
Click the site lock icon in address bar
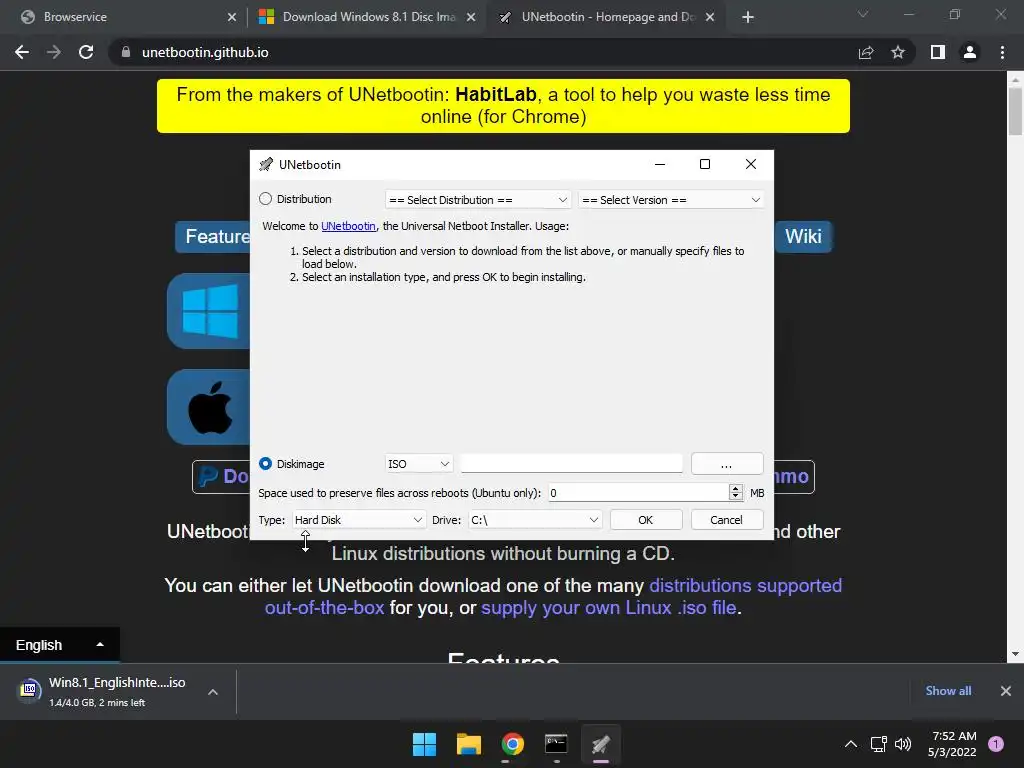point(126,52)
